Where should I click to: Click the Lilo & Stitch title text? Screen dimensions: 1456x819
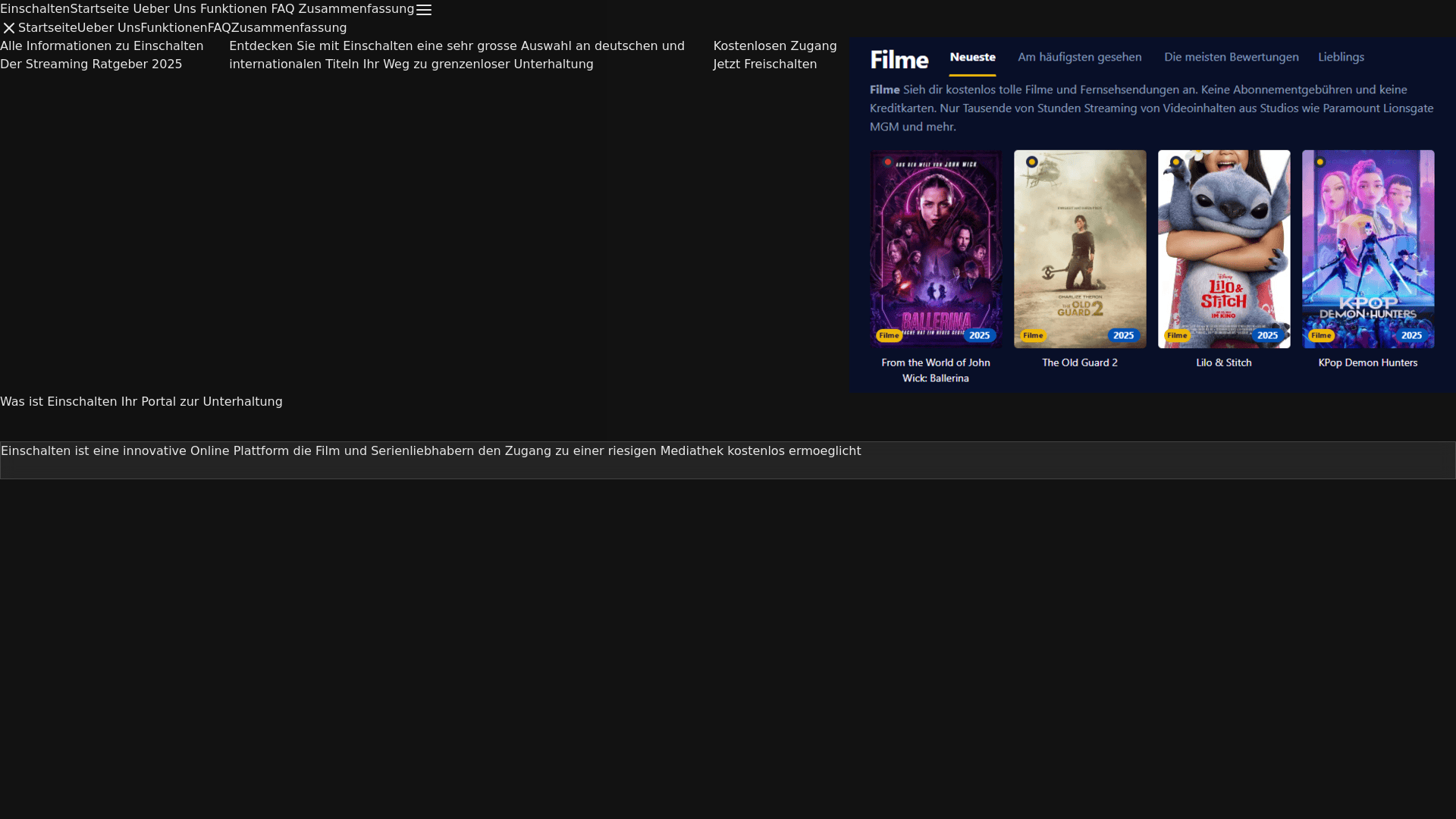point(1224,362)
